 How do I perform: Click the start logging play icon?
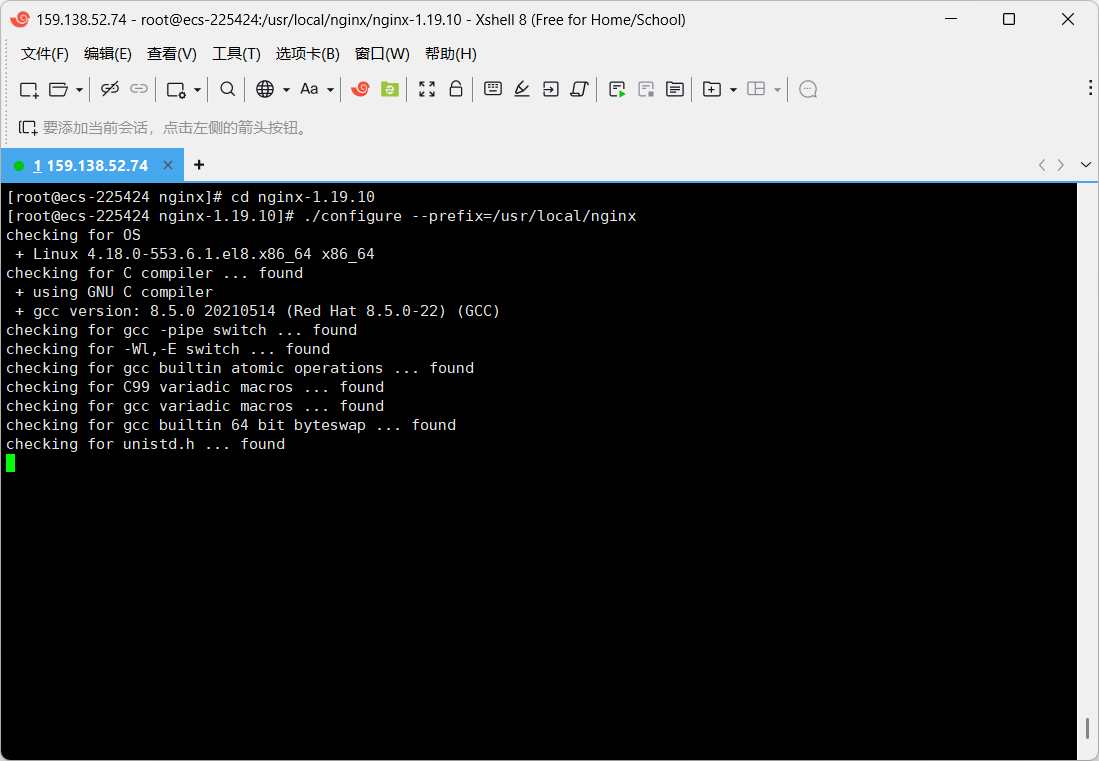(x=617, y=89)
